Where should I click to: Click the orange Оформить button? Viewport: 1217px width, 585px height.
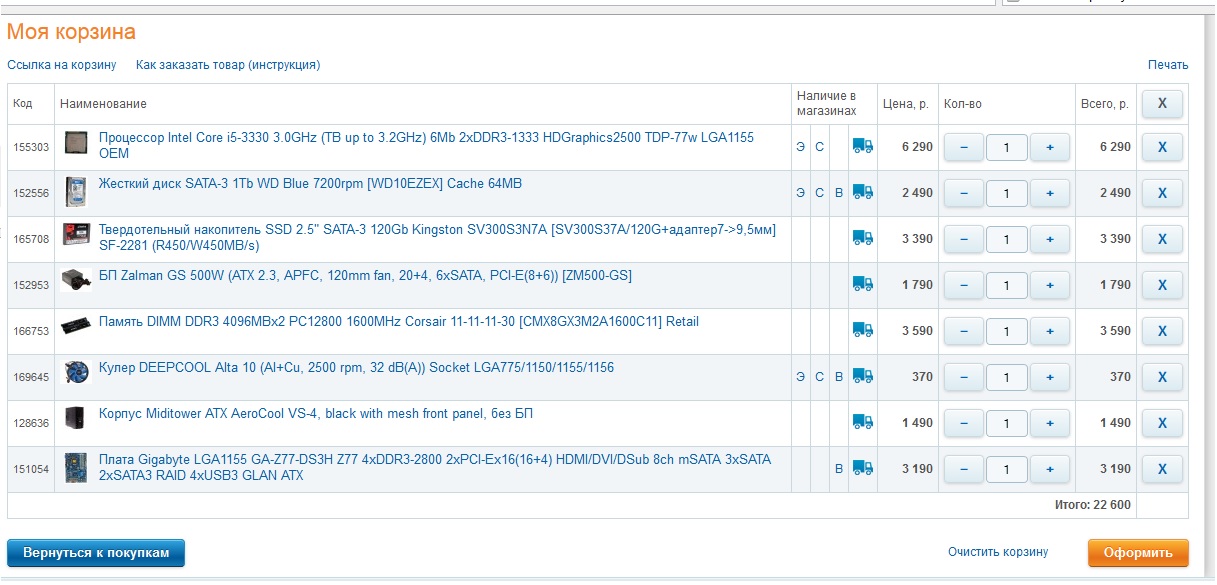(x=1138, y=553)
